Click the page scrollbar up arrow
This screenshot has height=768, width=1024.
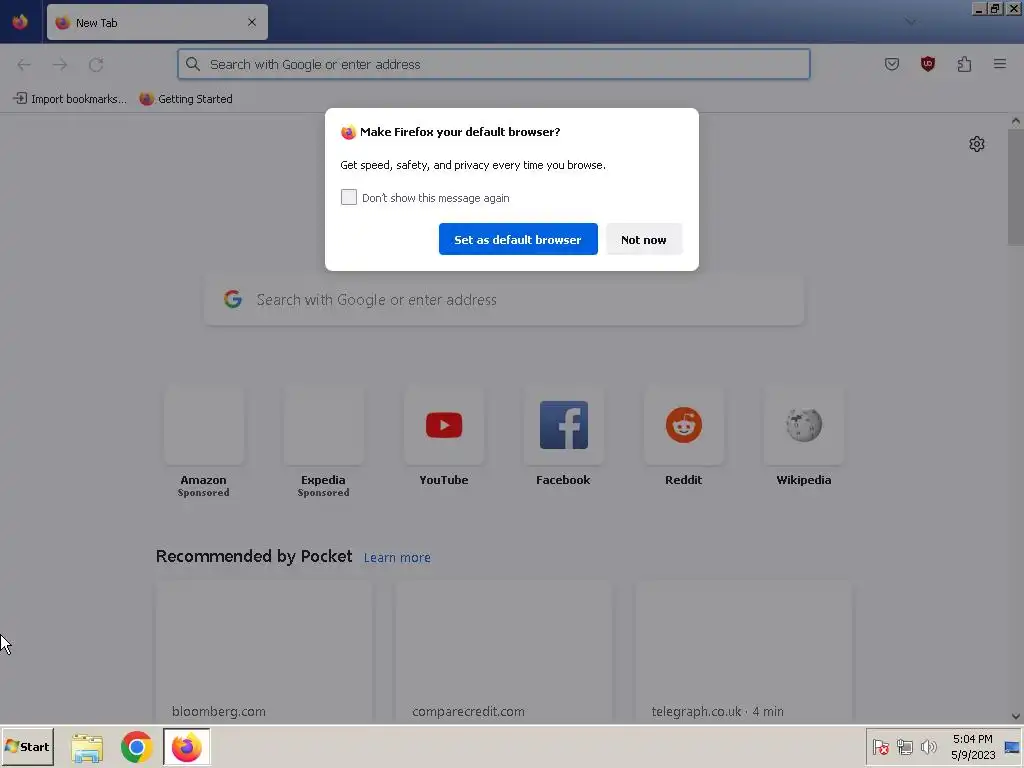[1016, 121]
